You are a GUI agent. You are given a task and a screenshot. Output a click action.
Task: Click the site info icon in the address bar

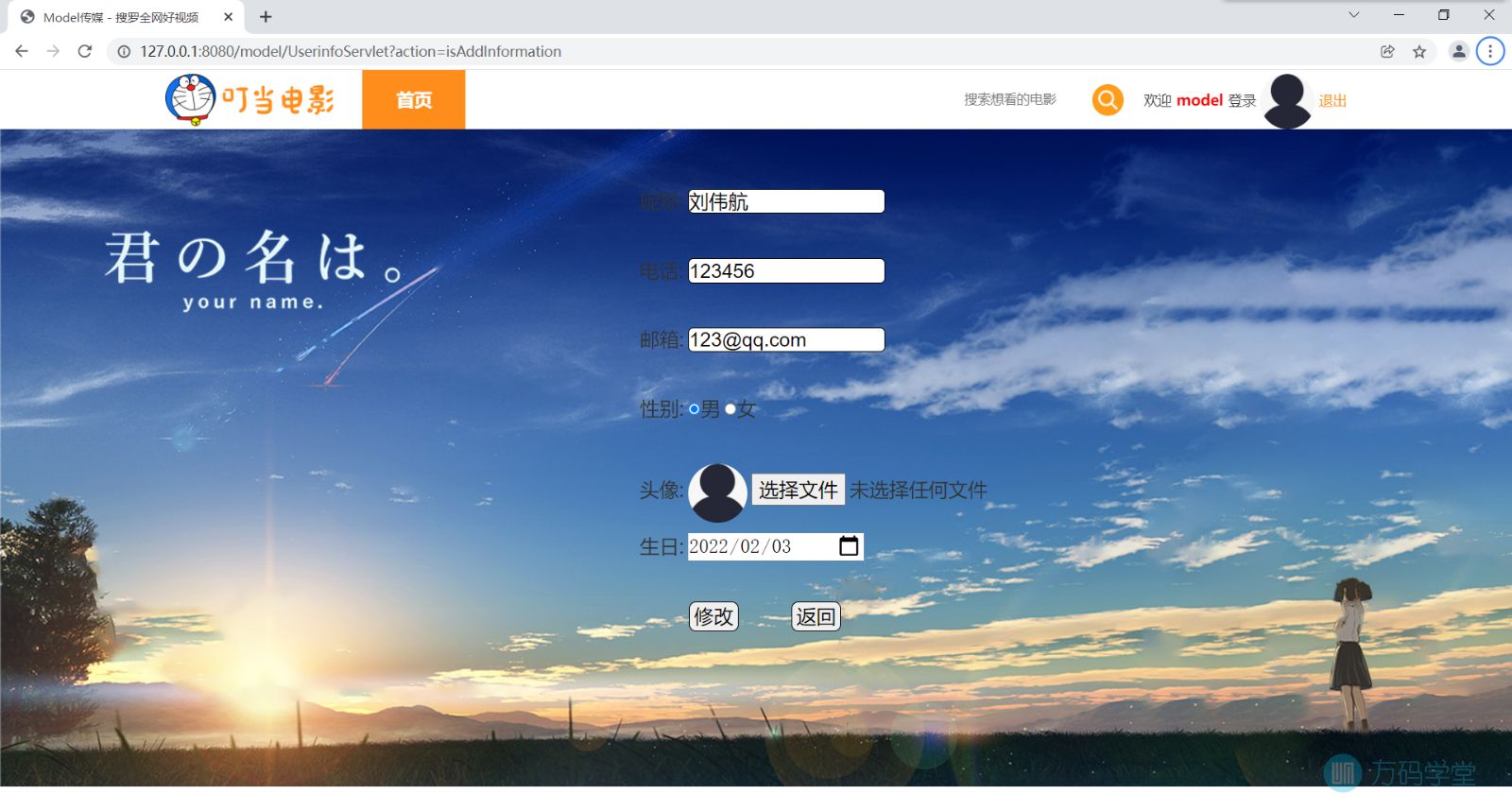coord(124,51)
